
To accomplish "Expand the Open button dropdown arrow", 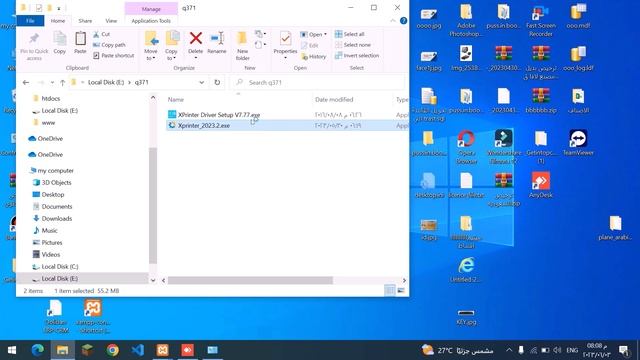I will (325, 34).
